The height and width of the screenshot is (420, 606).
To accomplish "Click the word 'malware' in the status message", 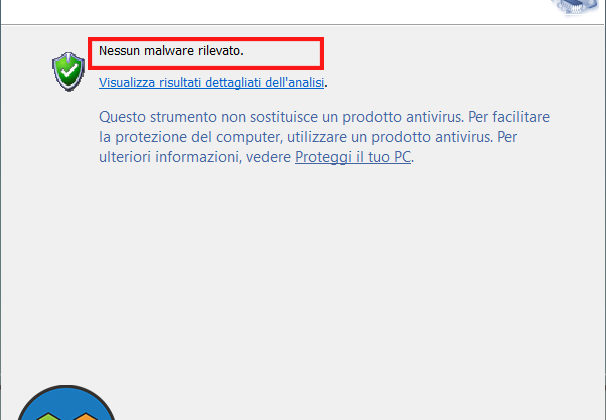I will tap(169, 51).
